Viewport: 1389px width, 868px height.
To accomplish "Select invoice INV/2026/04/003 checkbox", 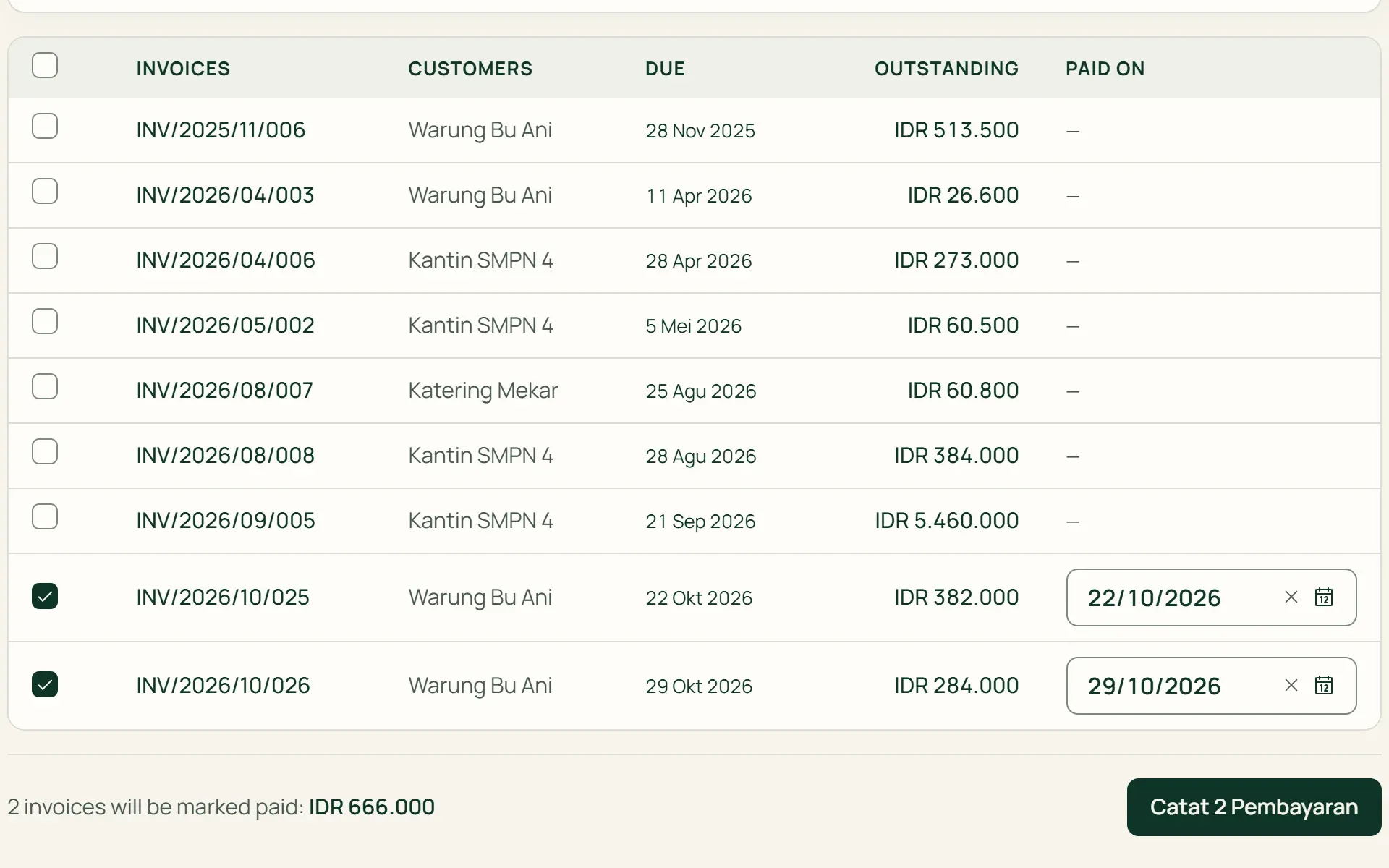I will pos(45,191).
